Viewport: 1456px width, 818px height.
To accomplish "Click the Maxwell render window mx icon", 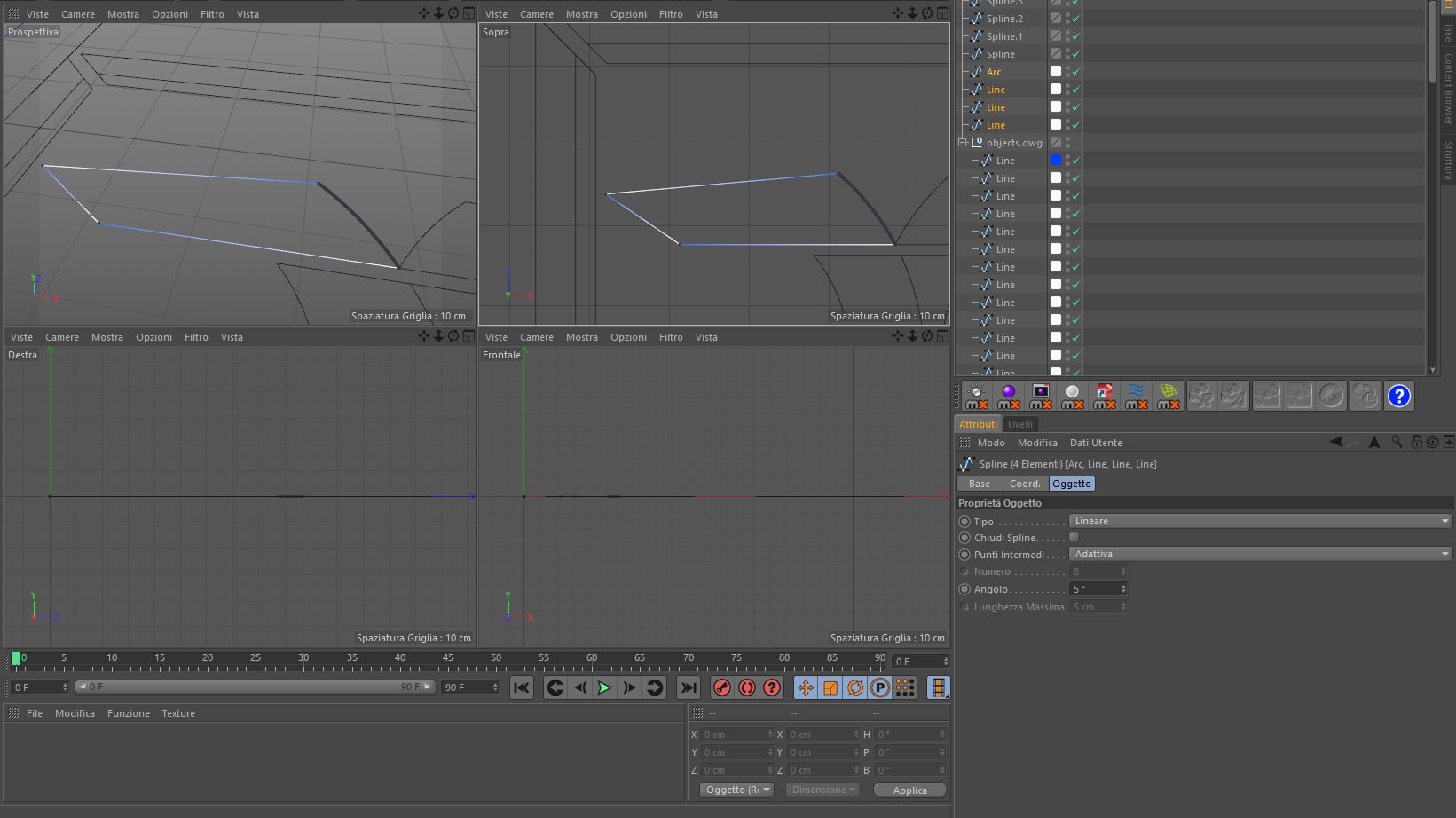I will [1041, 396].
